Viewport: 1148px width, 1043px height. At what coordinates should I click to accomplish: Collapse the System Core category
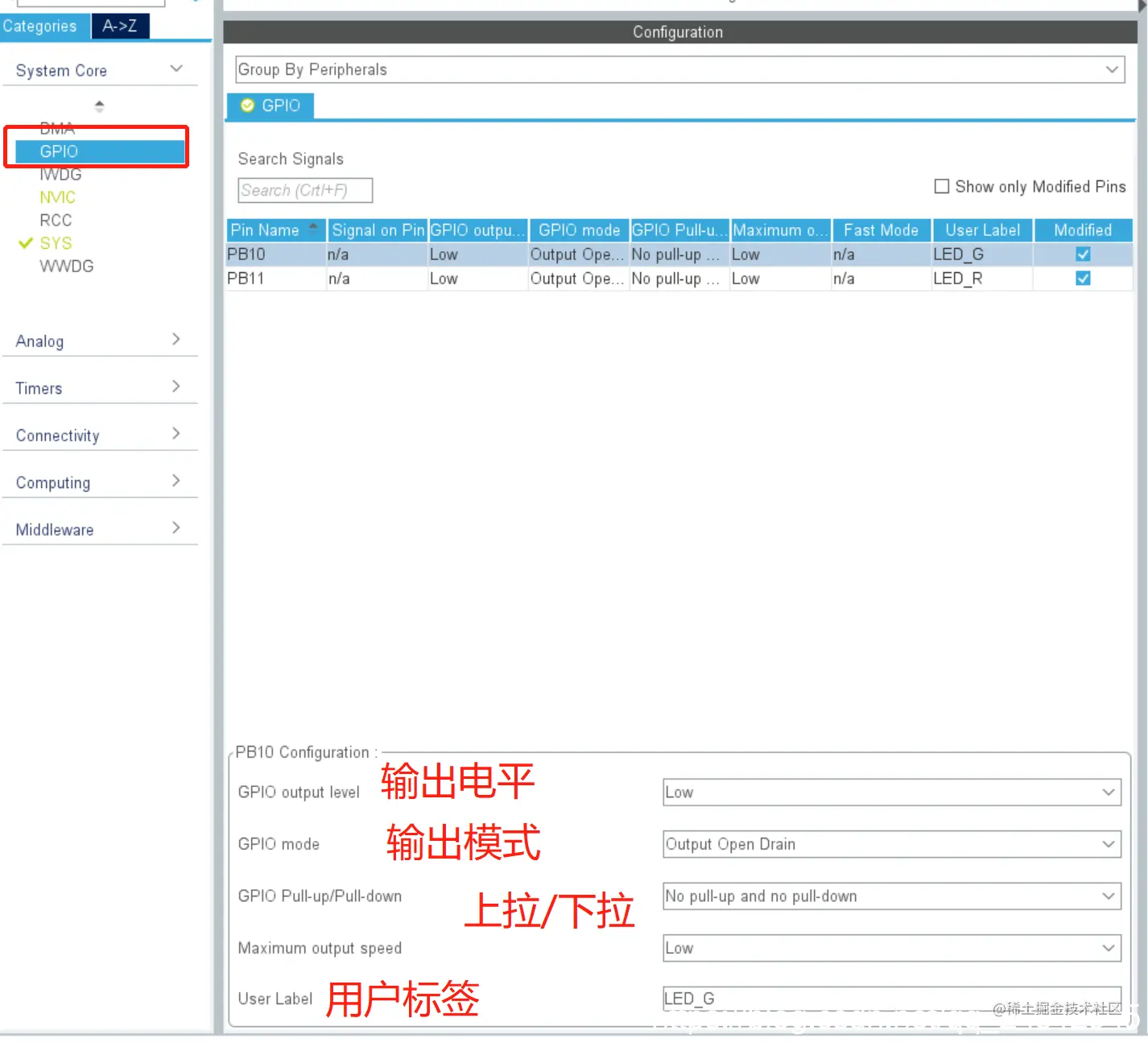[x=101, y=70]
